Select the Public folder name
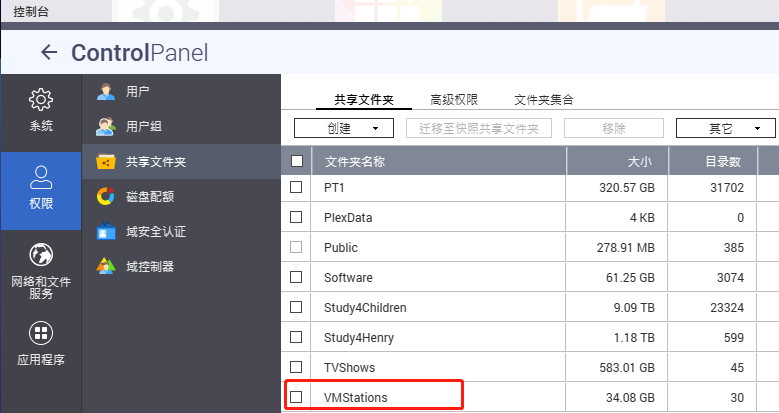 point(341,248)
